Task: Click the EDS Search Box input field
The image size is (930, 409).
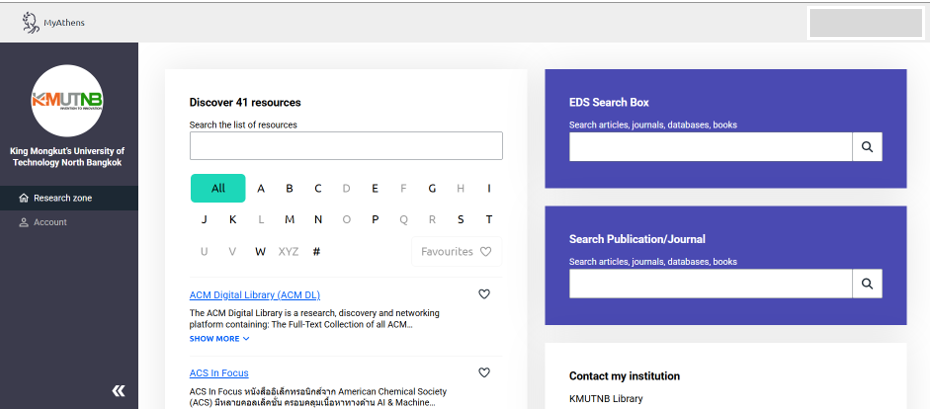Action: click(x=710, y=147)
